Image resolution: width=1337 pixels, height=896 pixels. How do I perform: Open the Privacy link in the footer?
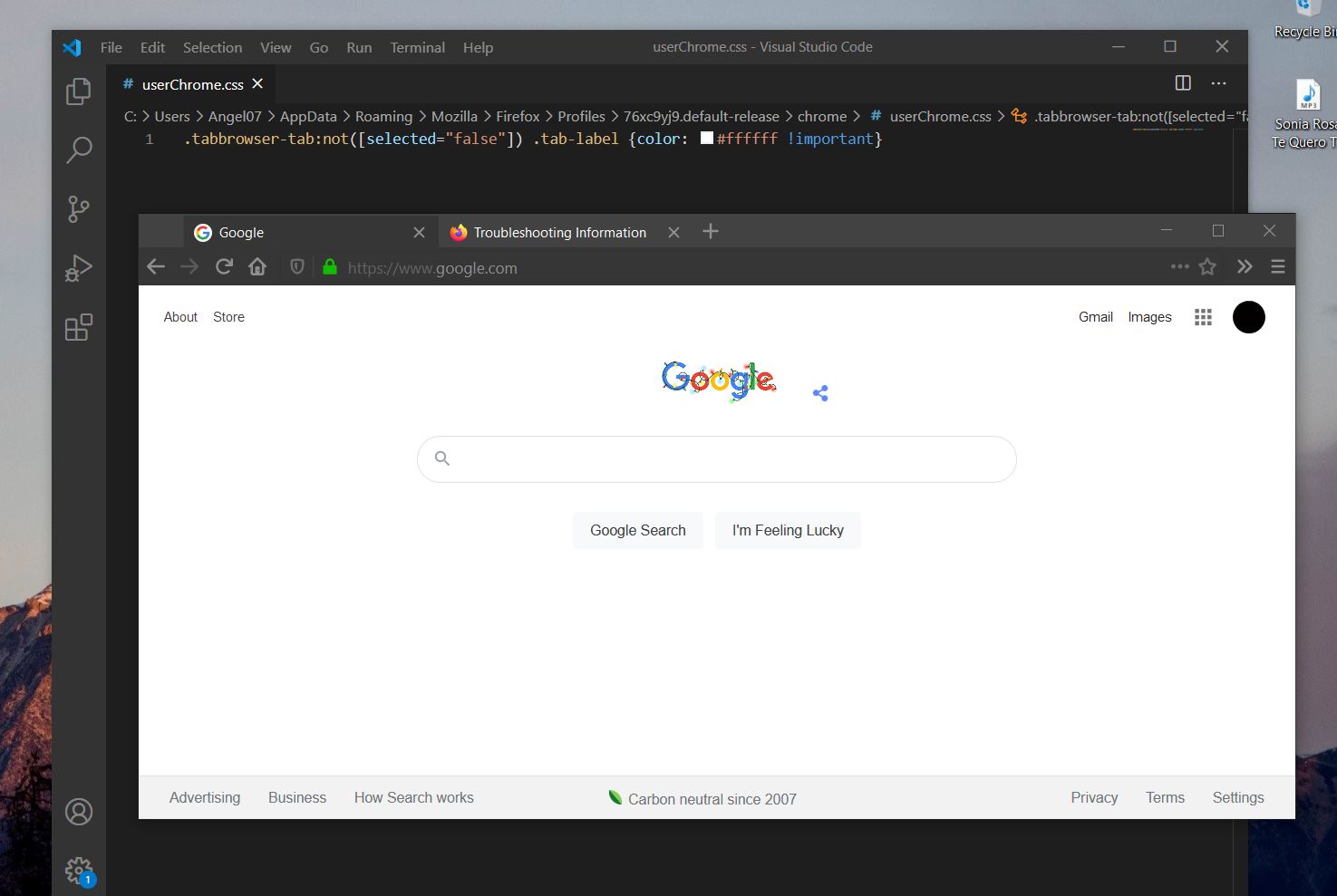tap(1093, 797)
